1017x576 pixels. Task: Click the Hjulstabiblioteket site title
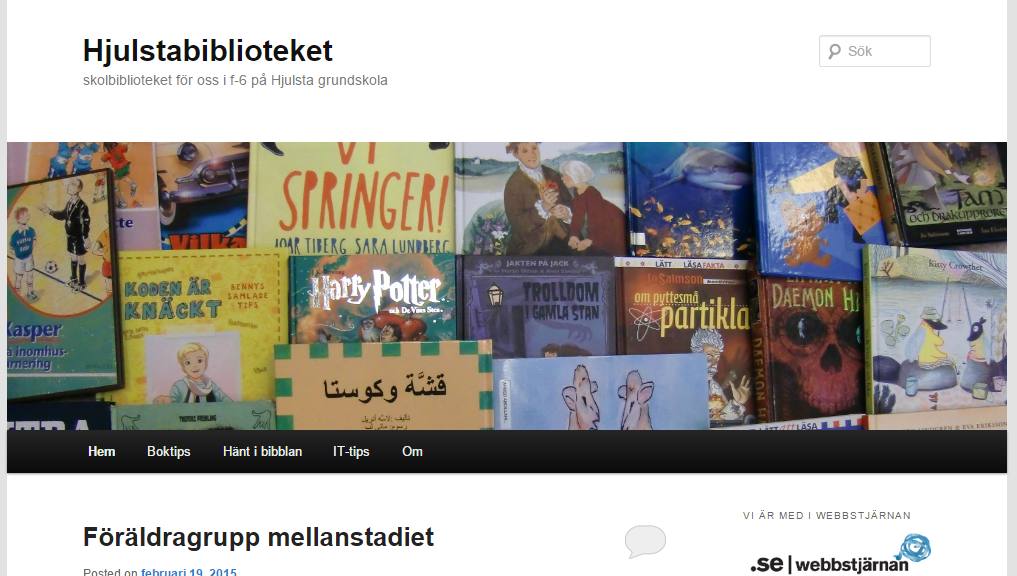click(208, 51)
